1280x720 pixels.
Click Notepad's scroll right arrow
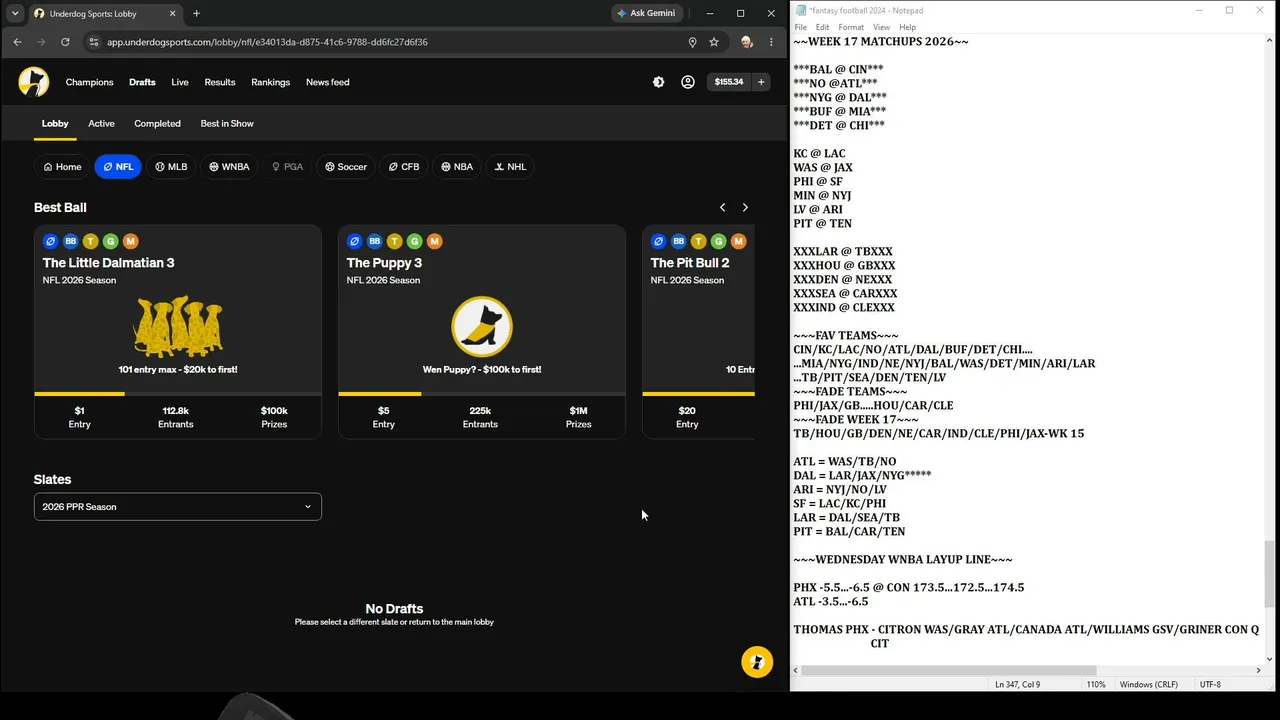(1258, 671)
